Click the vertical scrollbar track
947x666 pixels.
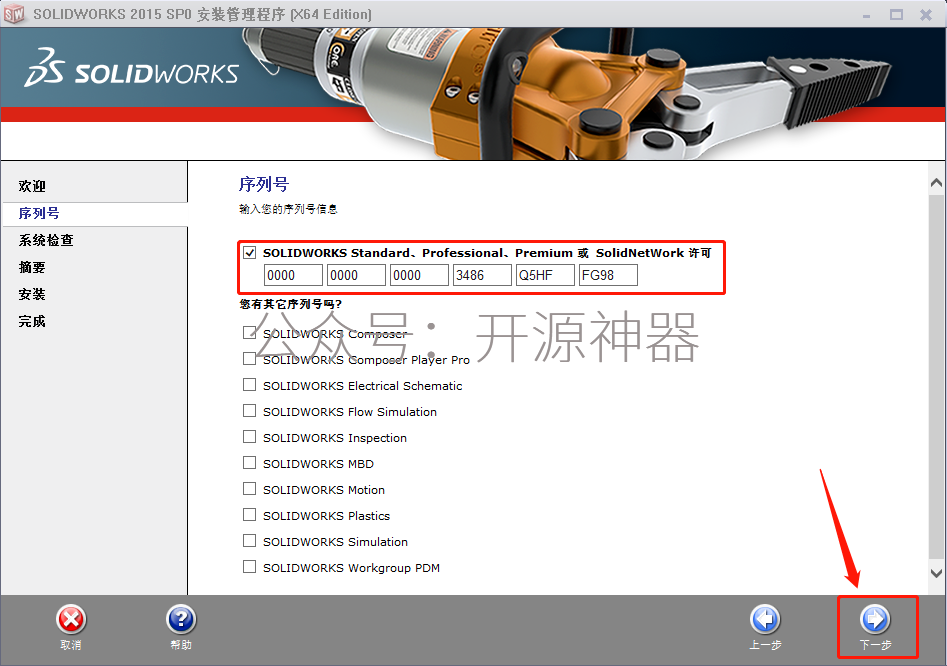coord(936,377)
